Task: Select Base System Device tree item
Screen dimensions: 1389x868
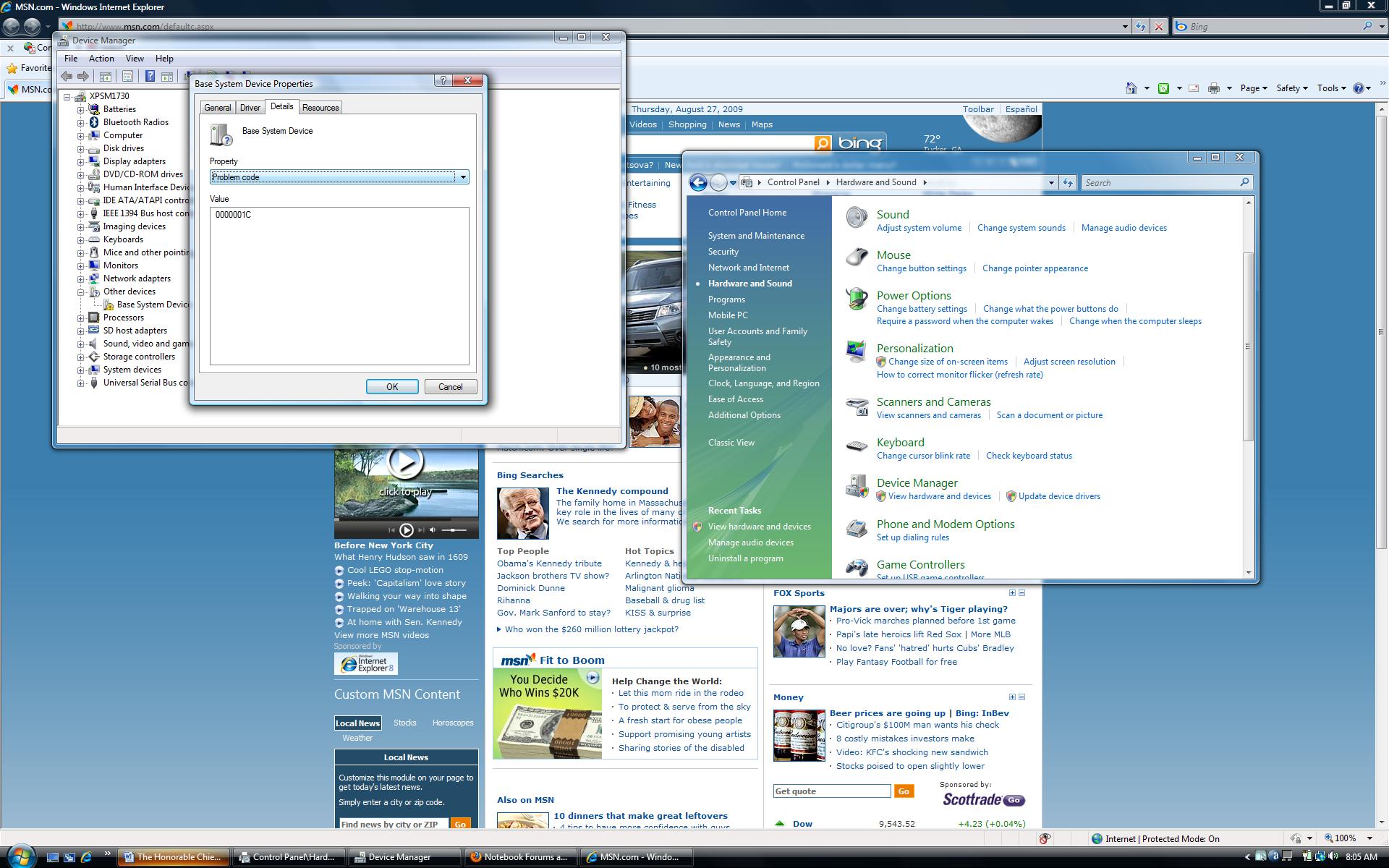Action: tap(152, 305)
